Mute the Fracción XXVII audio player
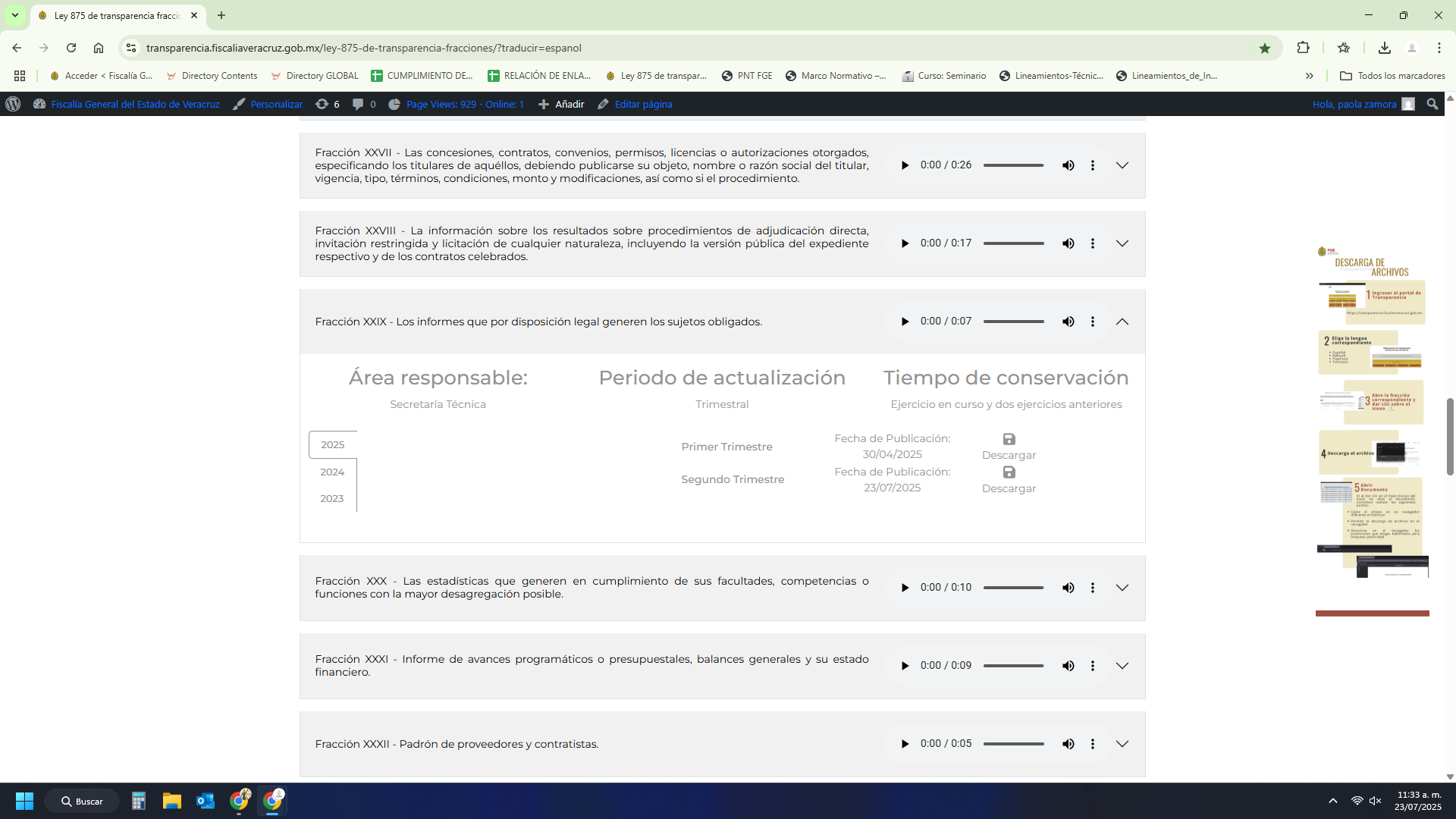1456x819 pixels. [1068, 165]
